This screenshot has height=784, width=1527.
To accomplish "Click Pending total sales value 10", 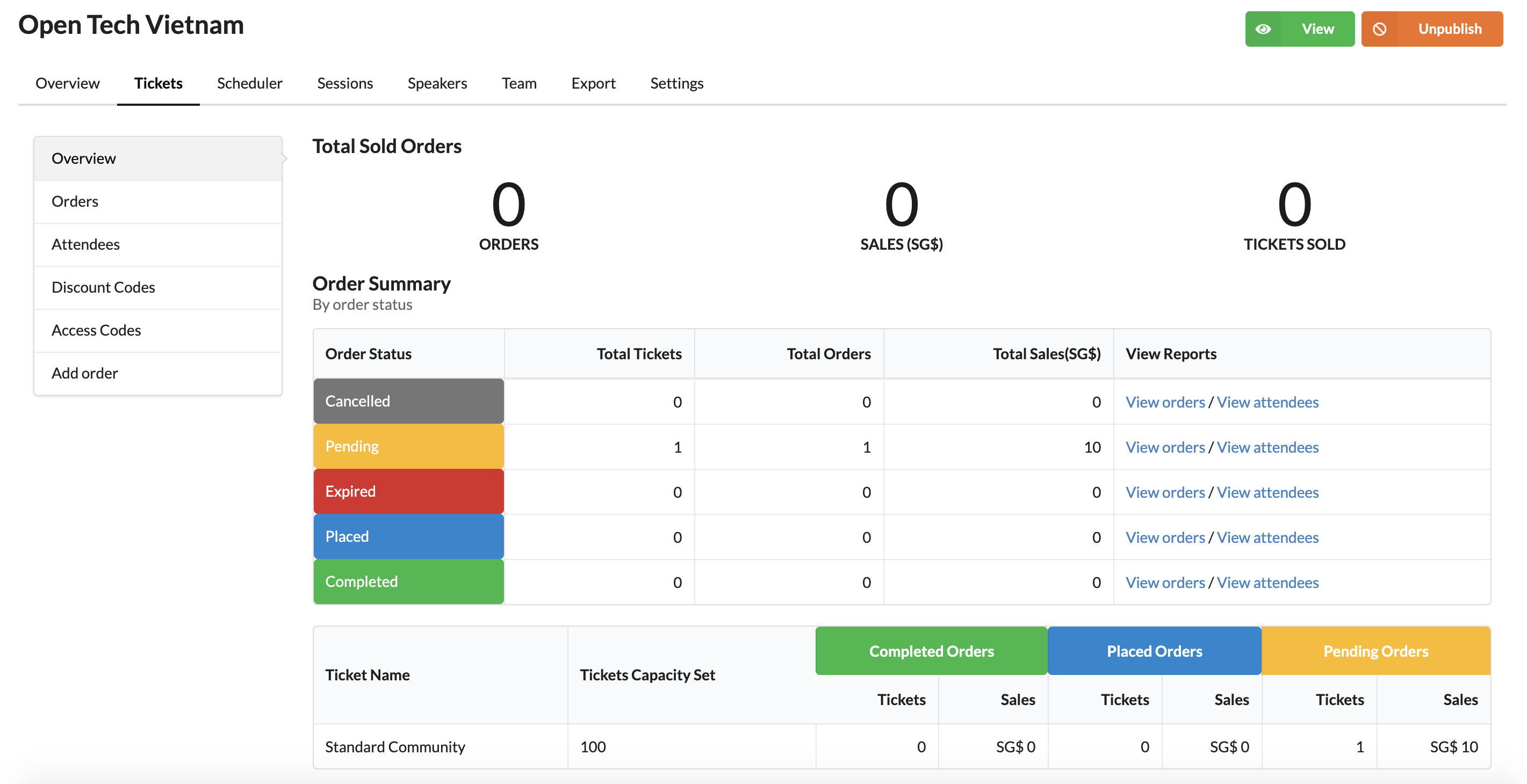I will click(x=1092, y=447).
